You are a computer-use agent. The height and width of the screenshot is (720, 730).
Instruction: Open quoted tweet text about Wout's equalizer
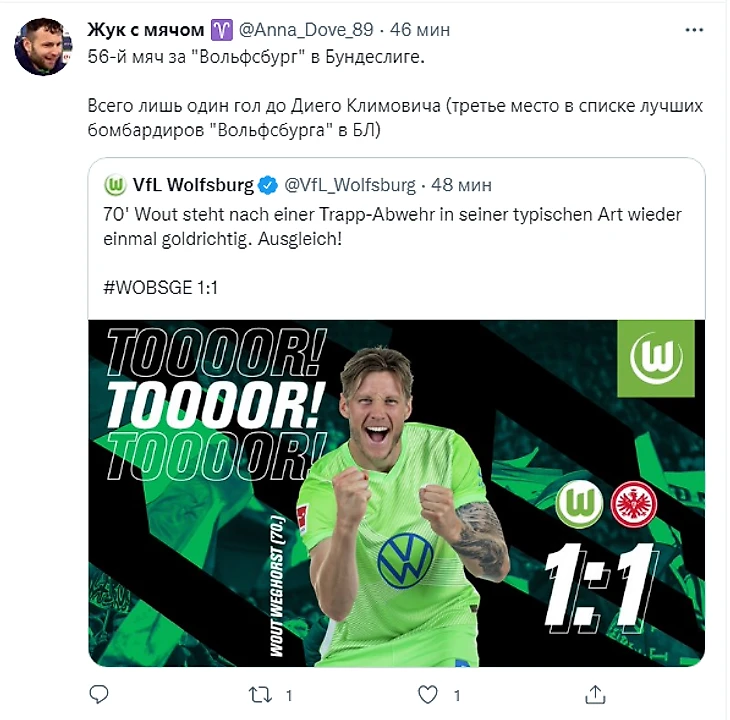pyautogui.click(x=392, y=227)
